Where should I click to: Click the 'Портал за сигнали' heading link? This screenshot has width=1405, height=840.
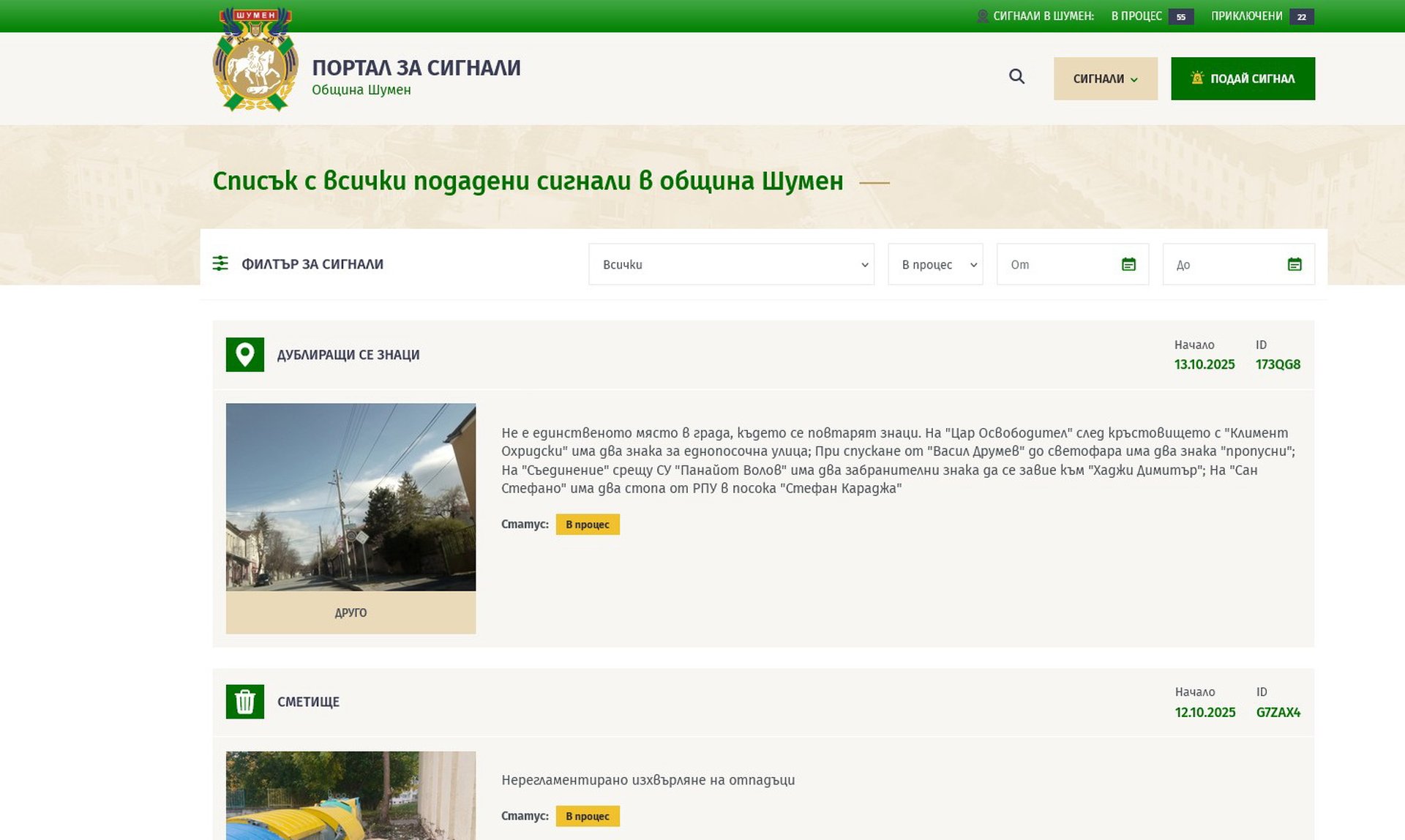tap(416, 68)
